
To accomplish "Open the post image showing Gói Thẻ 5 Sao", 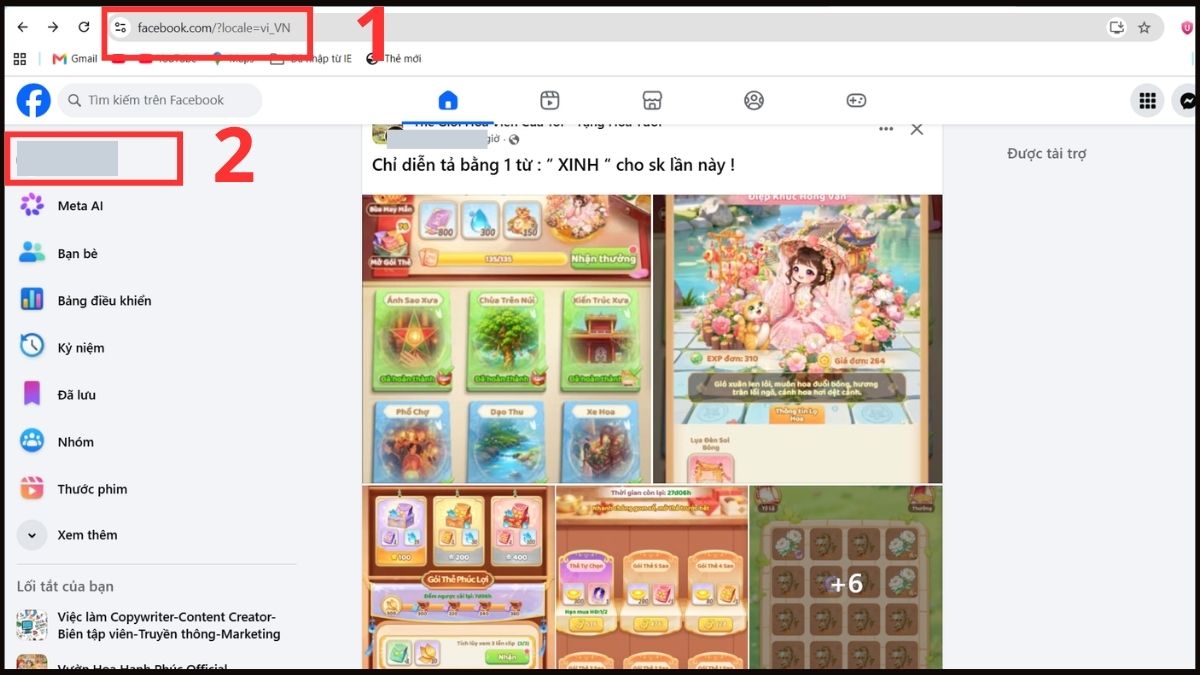I will click(652, 577).
